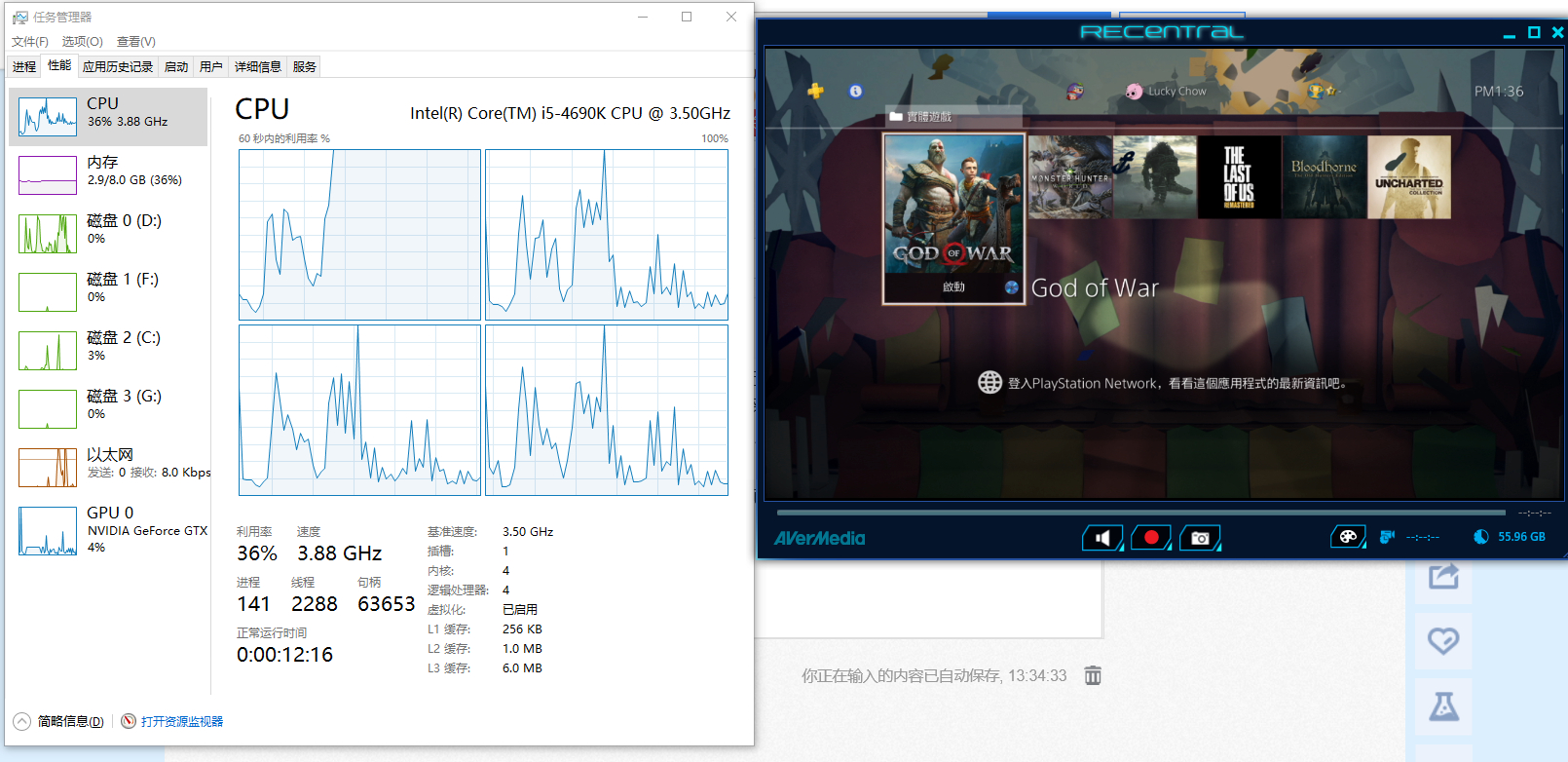Screen dimensions: 1568x762
Task: Click the PlayStation Network globe icon
Action: (989, 382)
